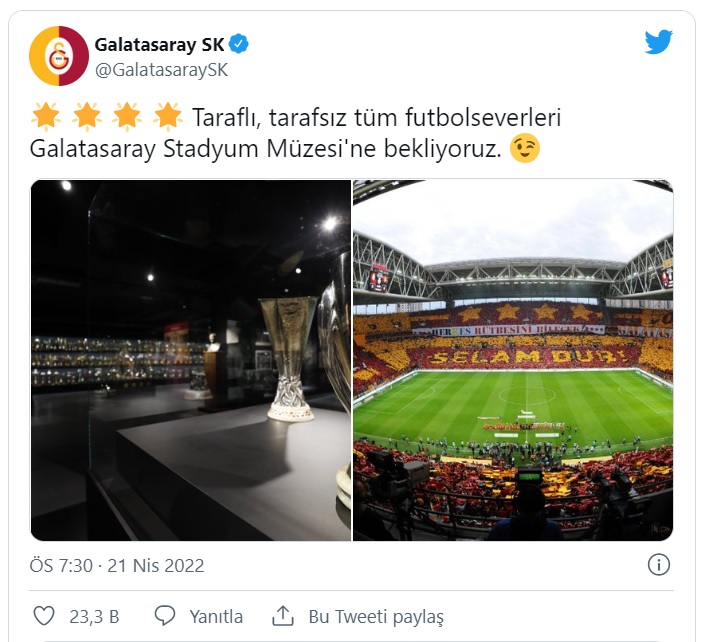Open the Galatasaray SK display name

click(x=159, y=45)
